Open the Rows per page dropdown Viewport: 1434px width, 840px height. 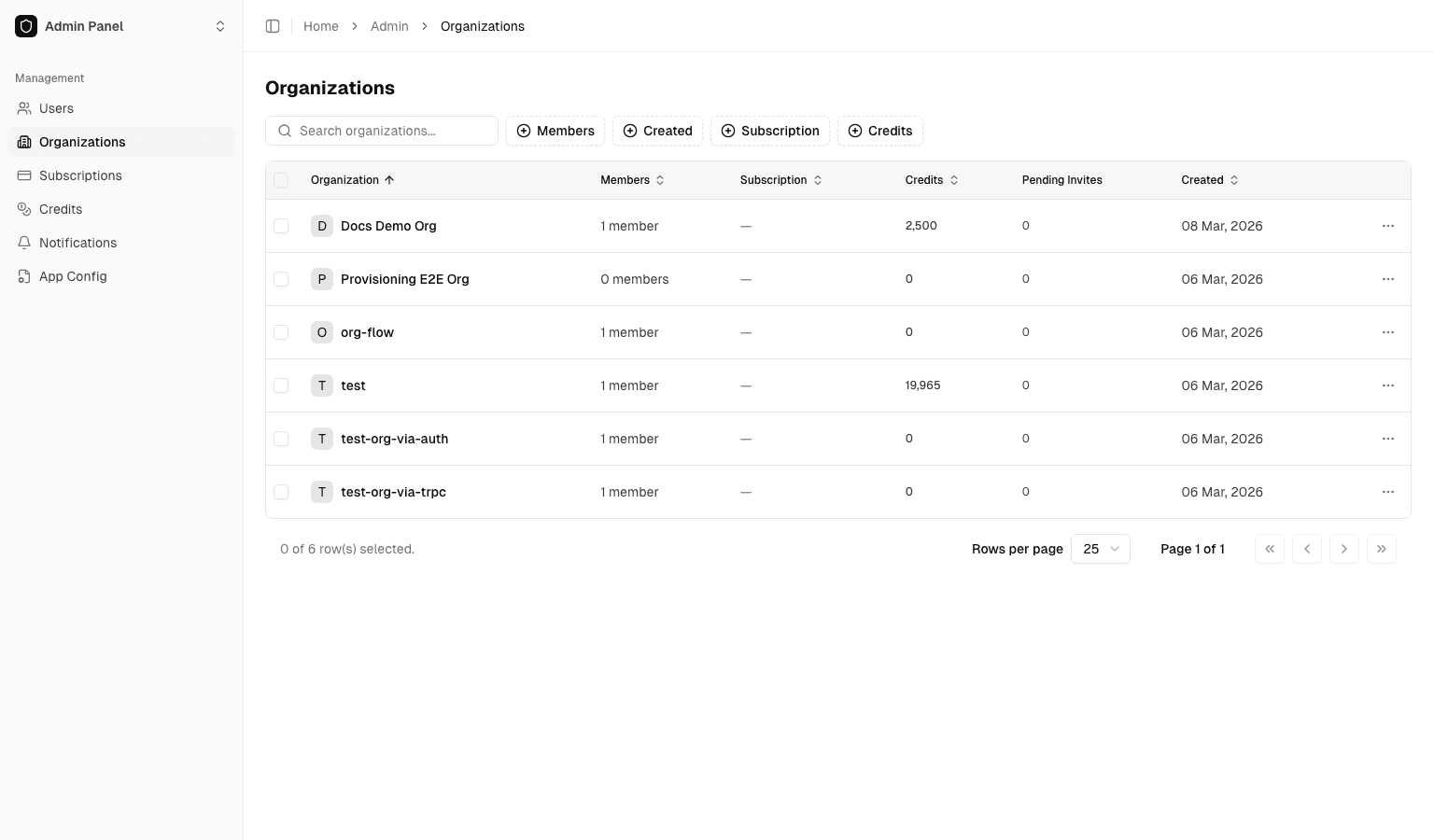click(1100, 549)
